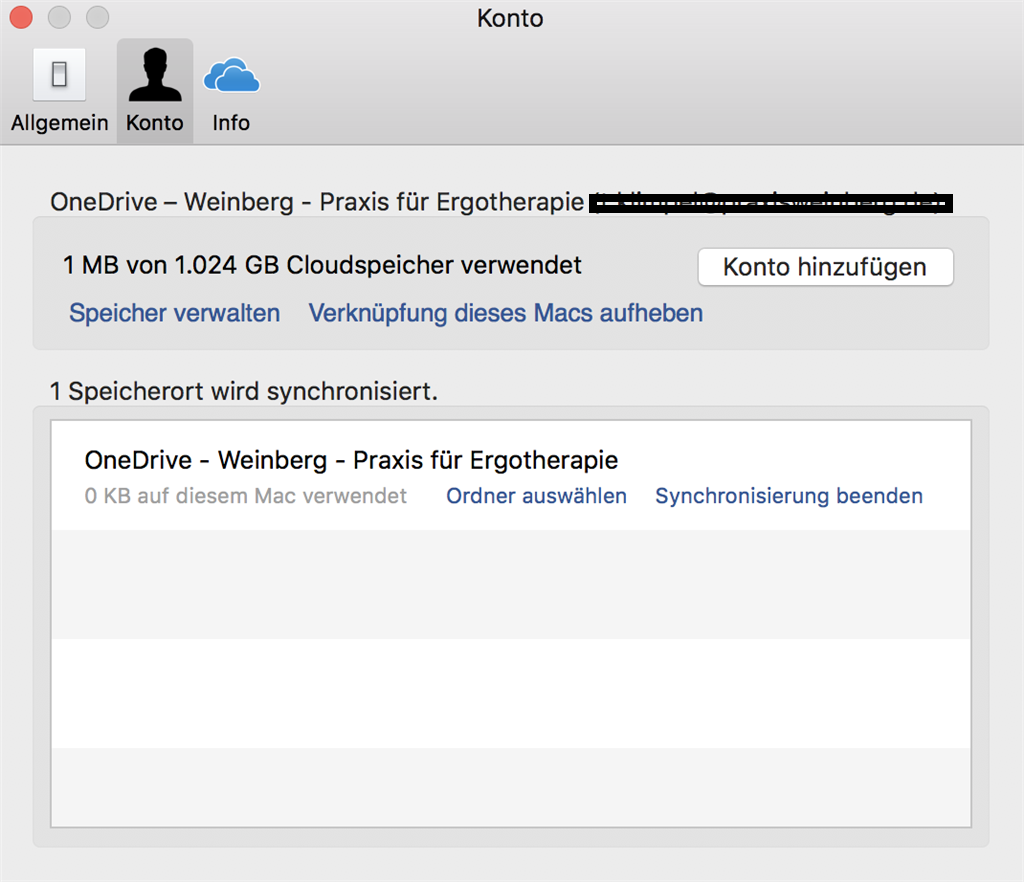
Task: Click Verknüpfung dieses Macs aufheben link
Action: click(x=505, y=313)
